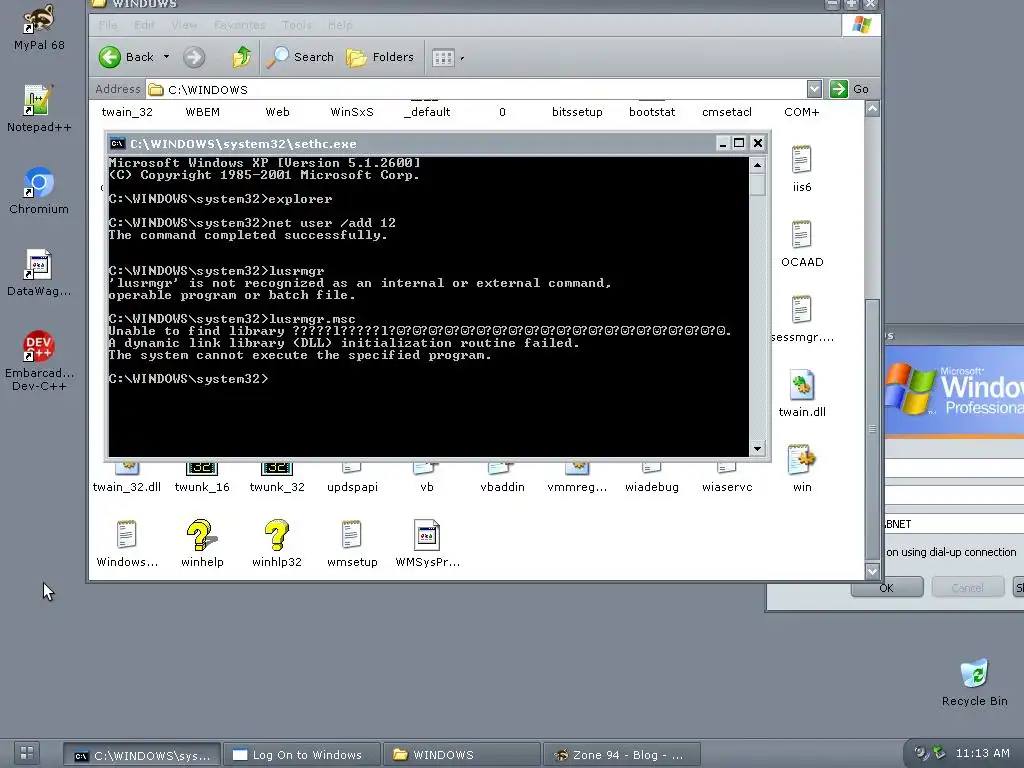Open the Chromium desktop icon

point(39,190)
